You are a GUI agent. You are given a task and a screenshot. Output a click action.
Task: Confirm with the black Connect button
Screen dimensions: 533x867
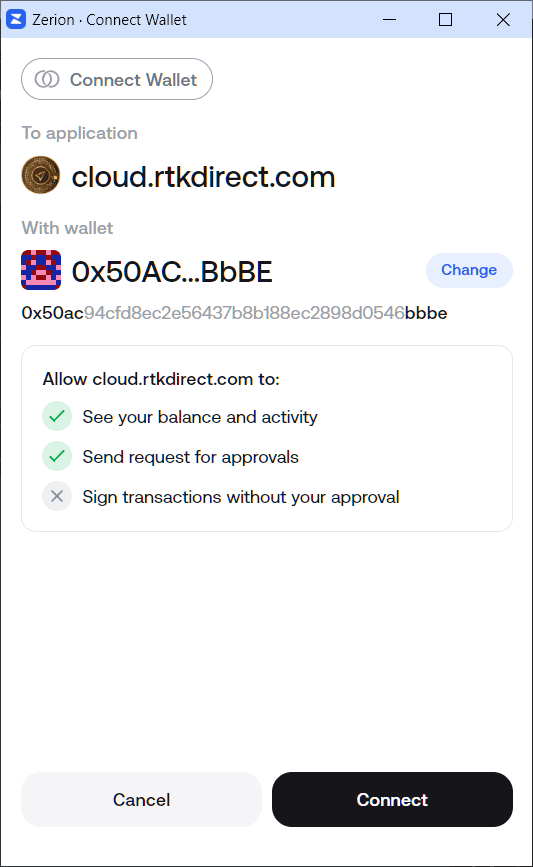pyautogui.click(x=392, y=800)
